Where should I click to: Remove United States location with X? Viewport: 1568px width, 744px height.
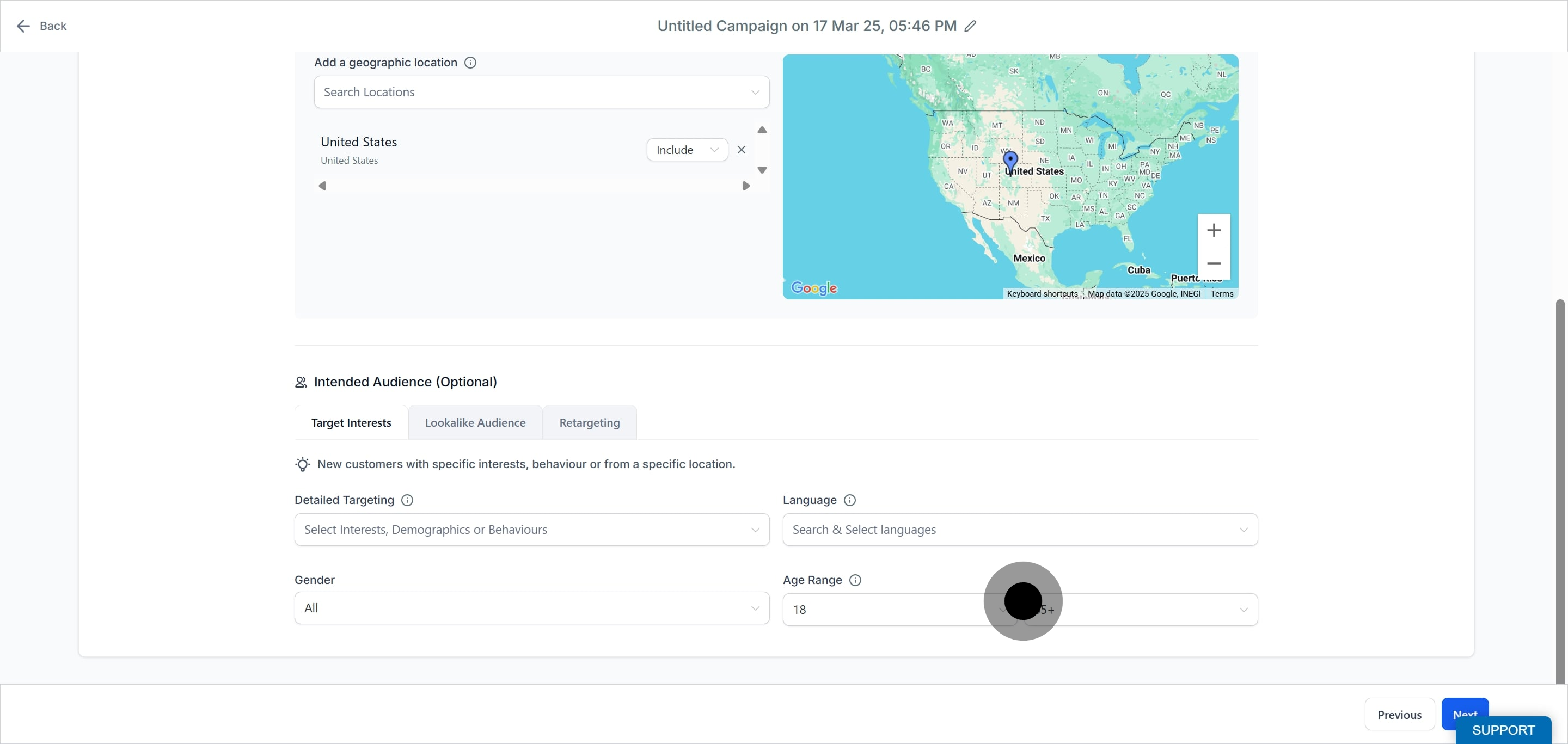coord(741,150)
